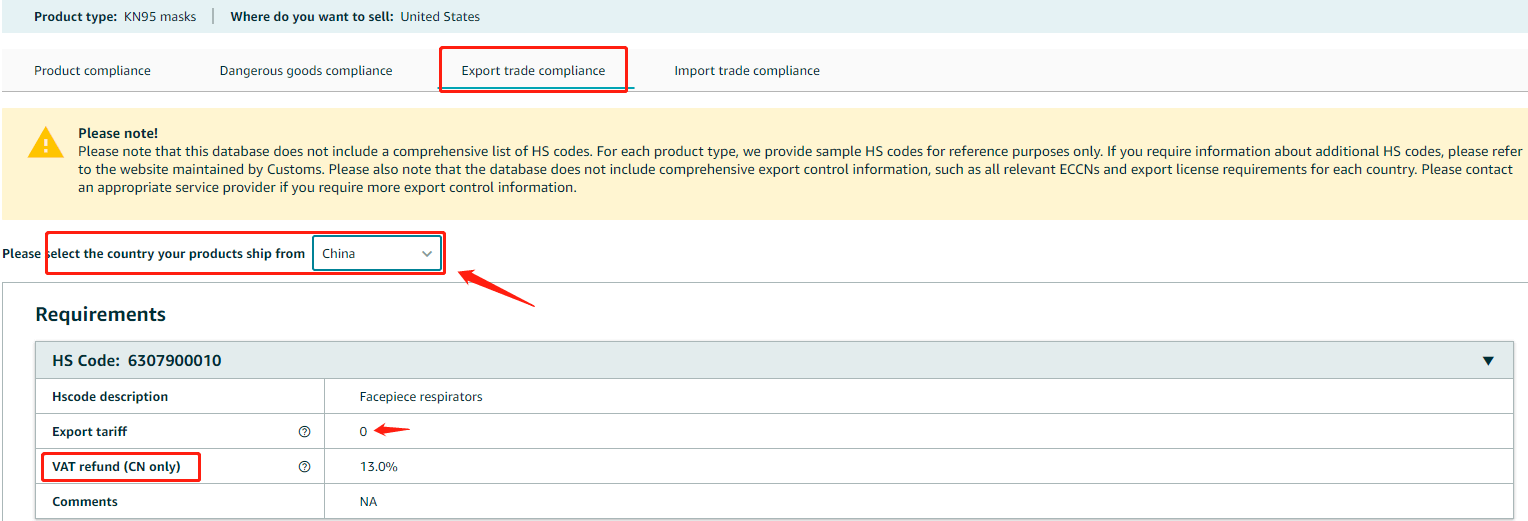This screenshot has width=1528, height=521.
Task: Click the United States selling destination text
Action: point(440,17)
